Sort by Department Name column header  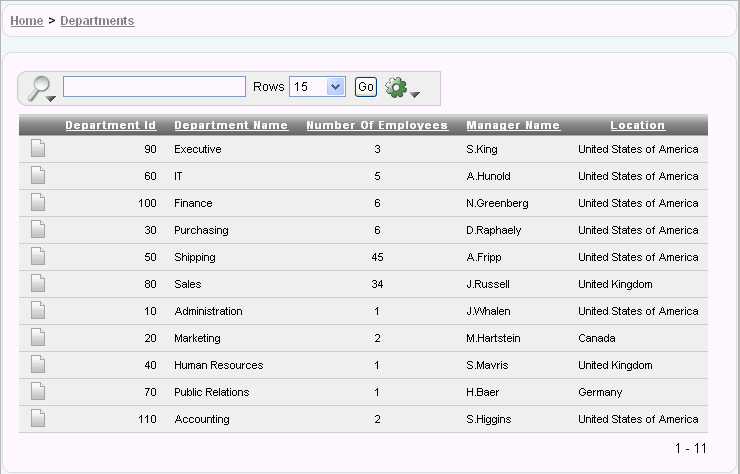click(x=231, y=125)
